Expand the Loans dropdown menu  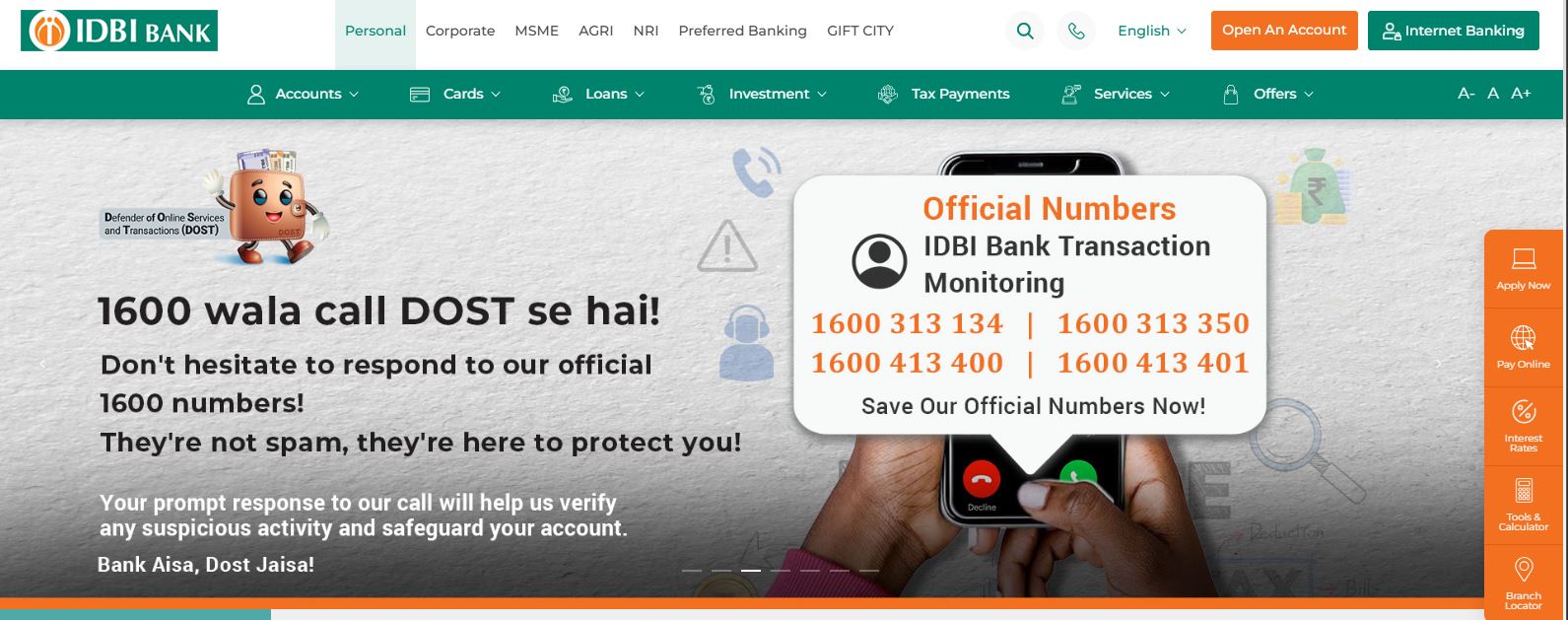click(598, 94)
